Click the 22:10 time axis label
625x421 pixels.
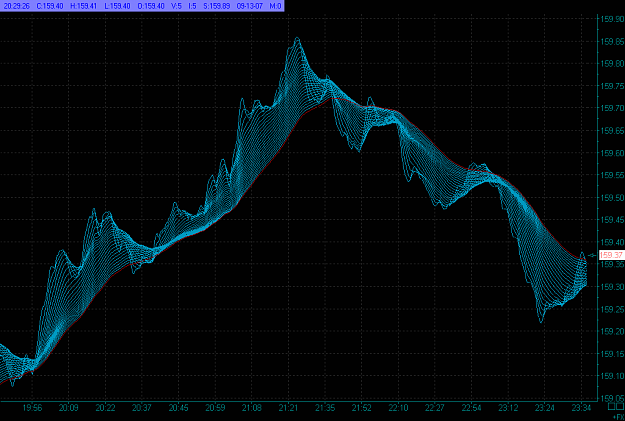pyautogui.click(x=398, y=408)
